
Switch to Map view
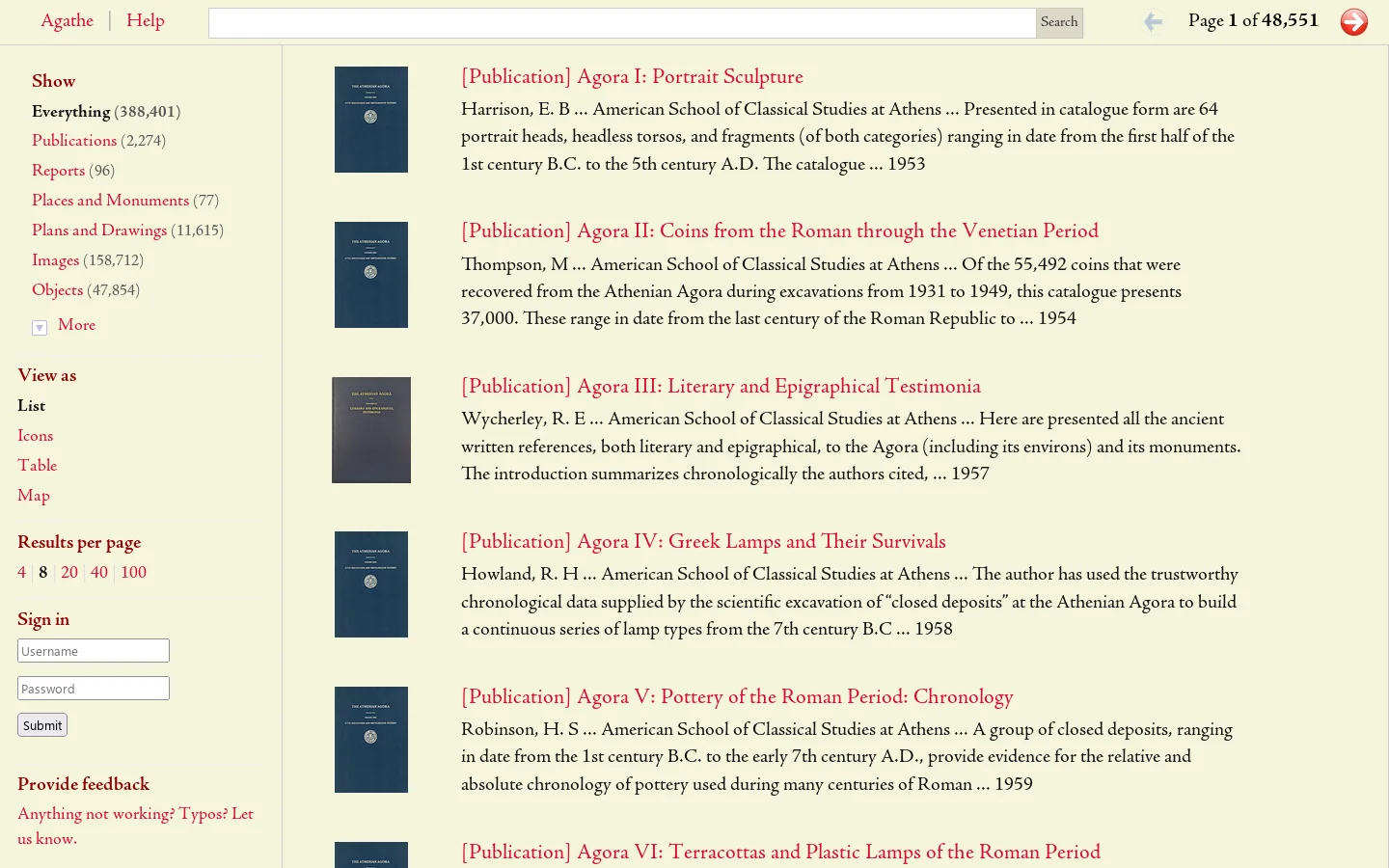click(33, 496)
